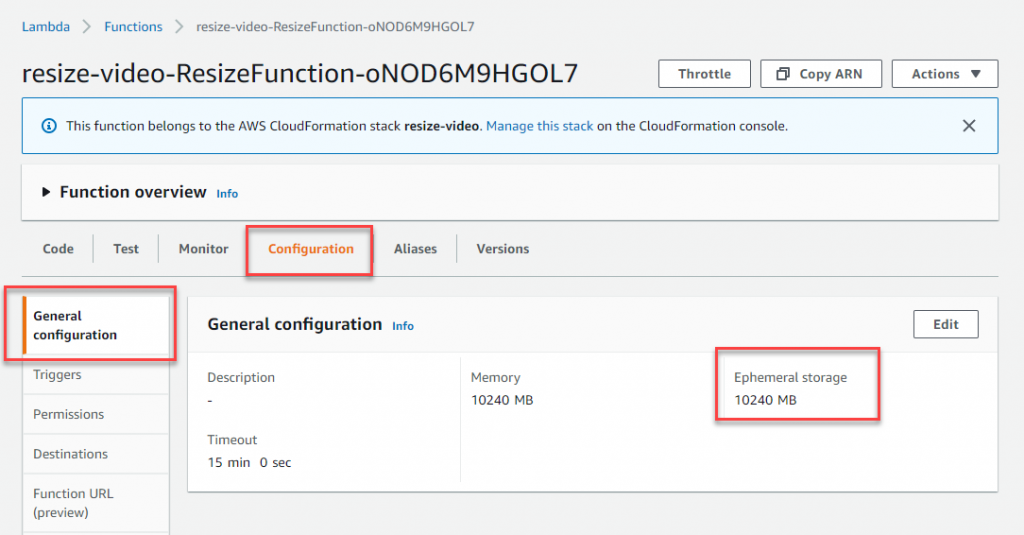Click the Memory label
Image resolution: width=1024 pixels, height=535 pixels.
(496, 378)
